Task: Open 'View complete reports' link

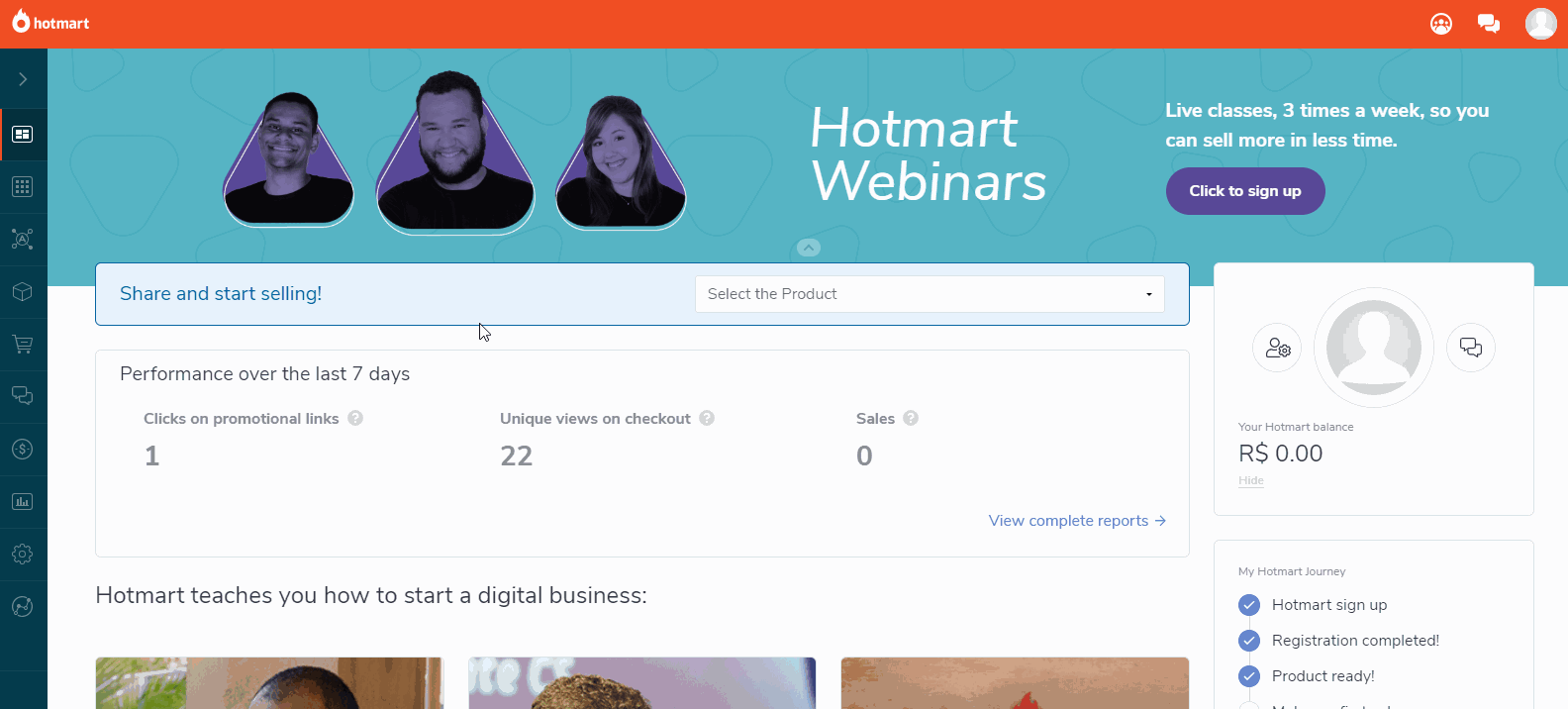Action: click(1077, 521)
